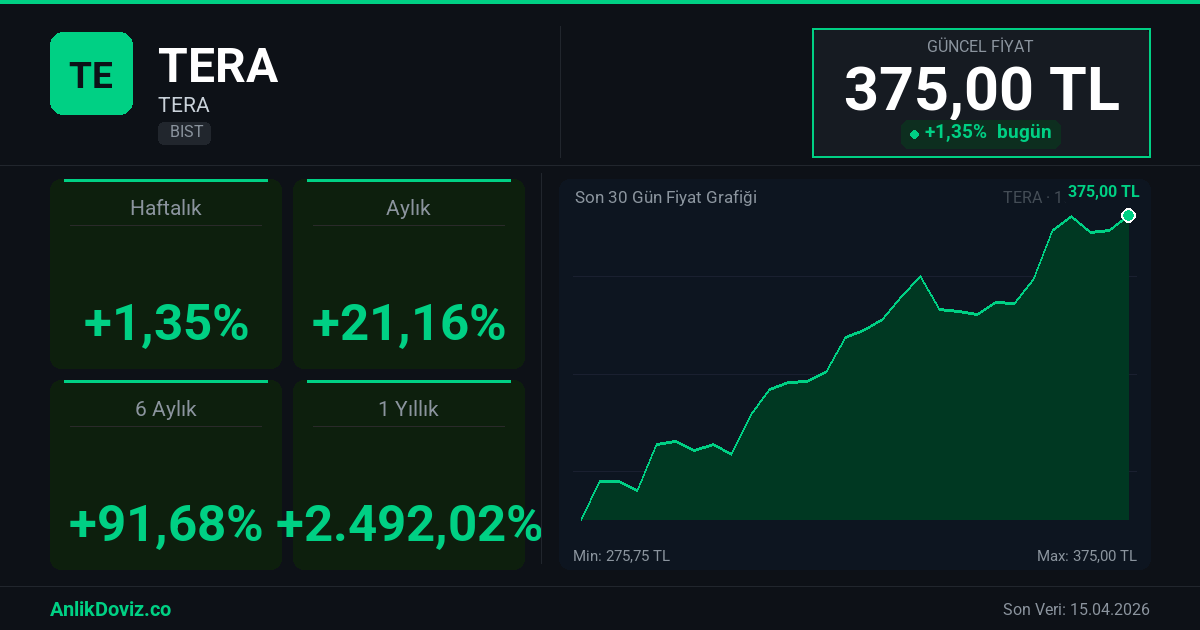The image size is (1200, 630).
Task: Open the 1 Yıllık card title
Action: 408,409
